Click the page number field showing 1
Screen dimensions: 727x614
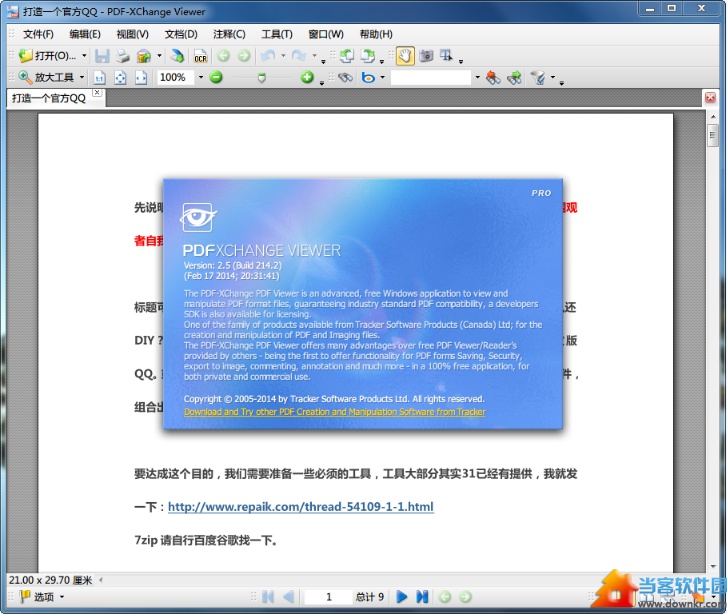tap(328, 597)
